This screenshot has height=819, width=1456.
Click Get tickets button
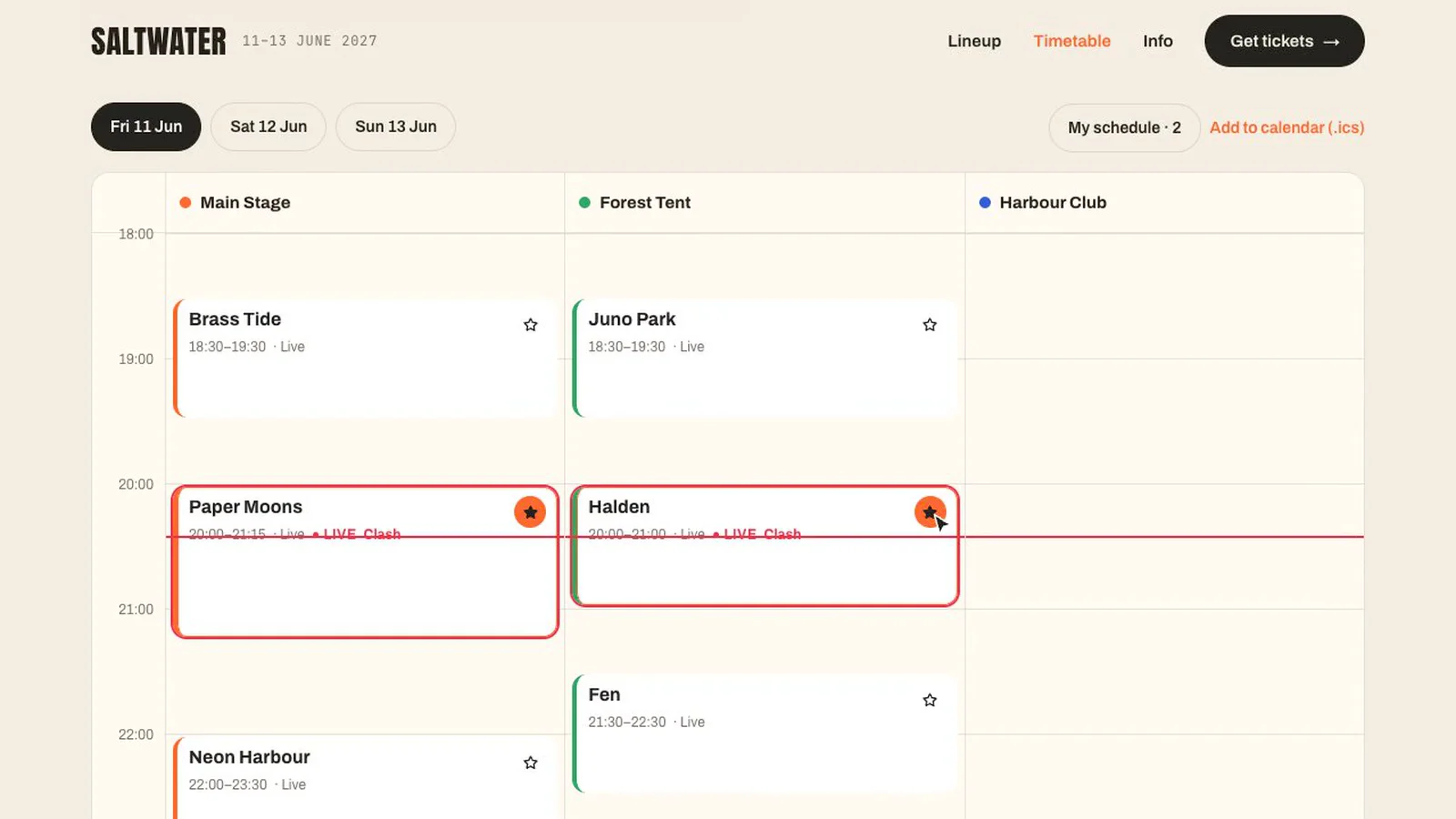(x=1284, y=41)
